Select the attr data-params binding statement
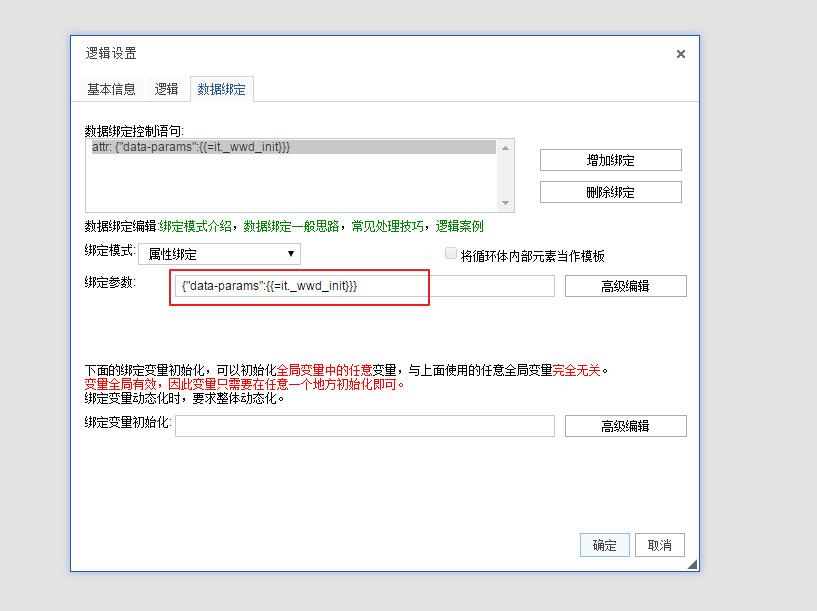The height and width of the screenshot is (611, 817). coord(290,147)
